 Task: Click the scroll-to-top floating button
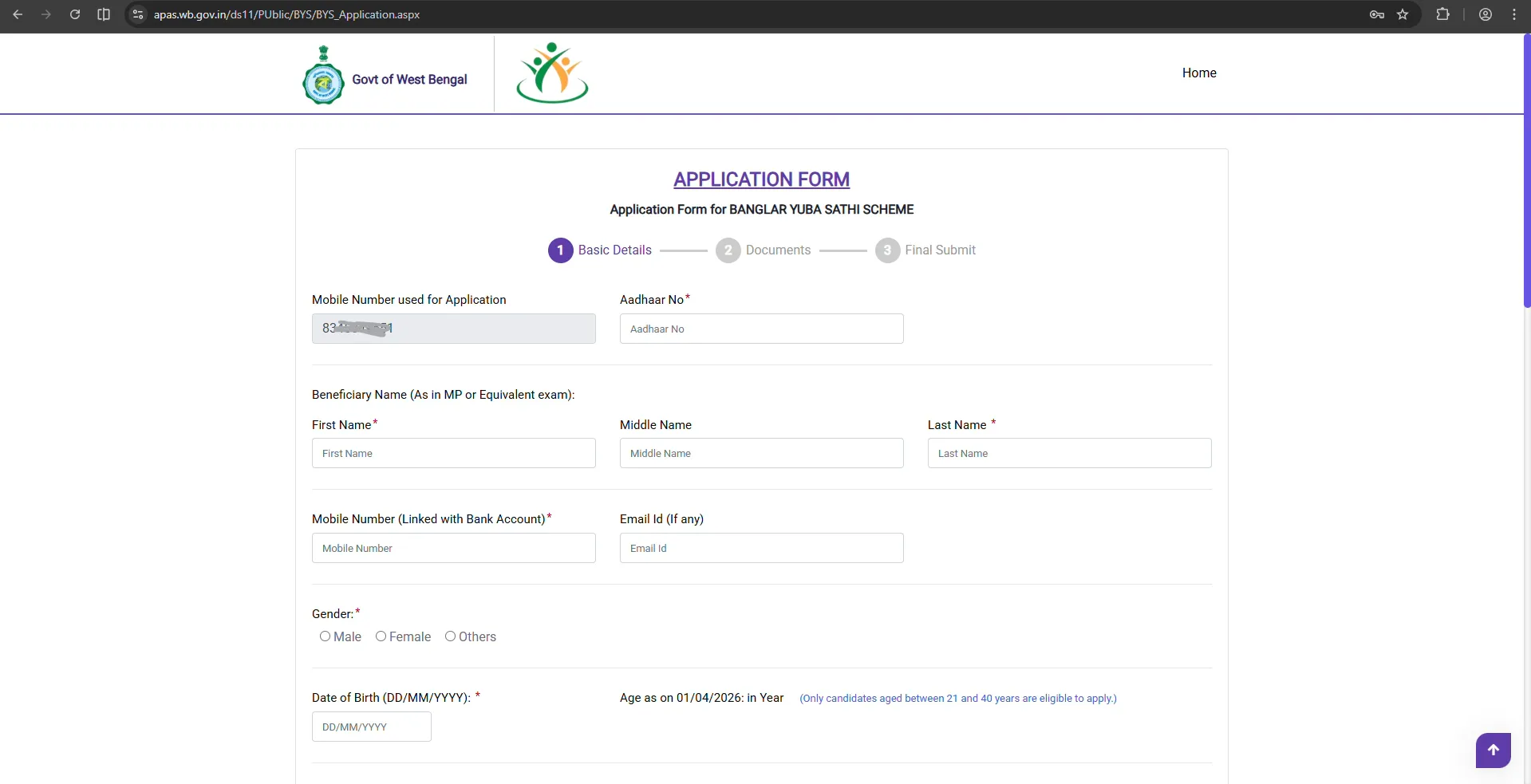point(1493,750)
